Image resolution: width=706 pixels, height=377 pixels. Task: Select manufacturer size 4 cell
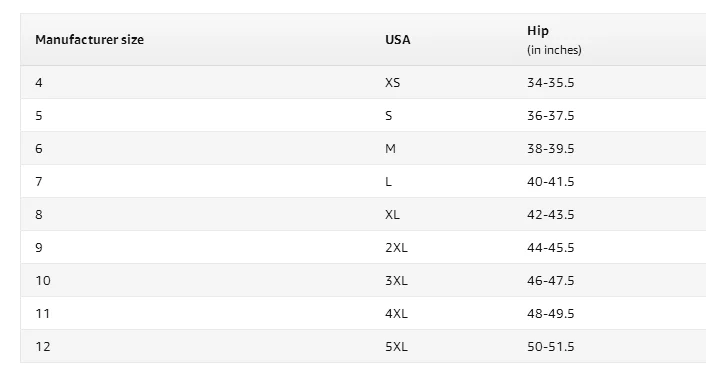click(39, 82)
